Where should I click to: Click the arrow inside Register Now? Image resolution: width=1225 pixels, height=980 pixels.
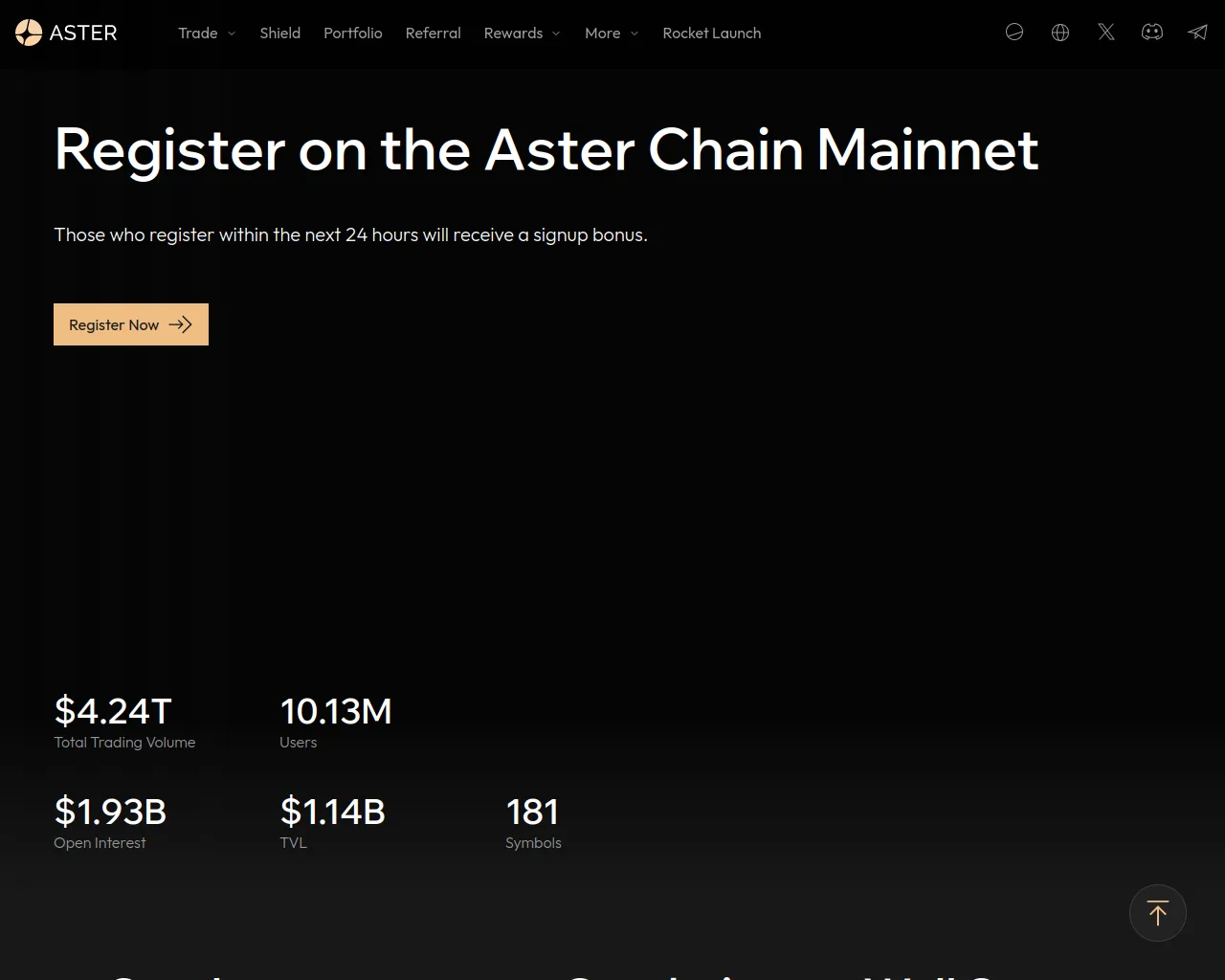tap(180, 324)
